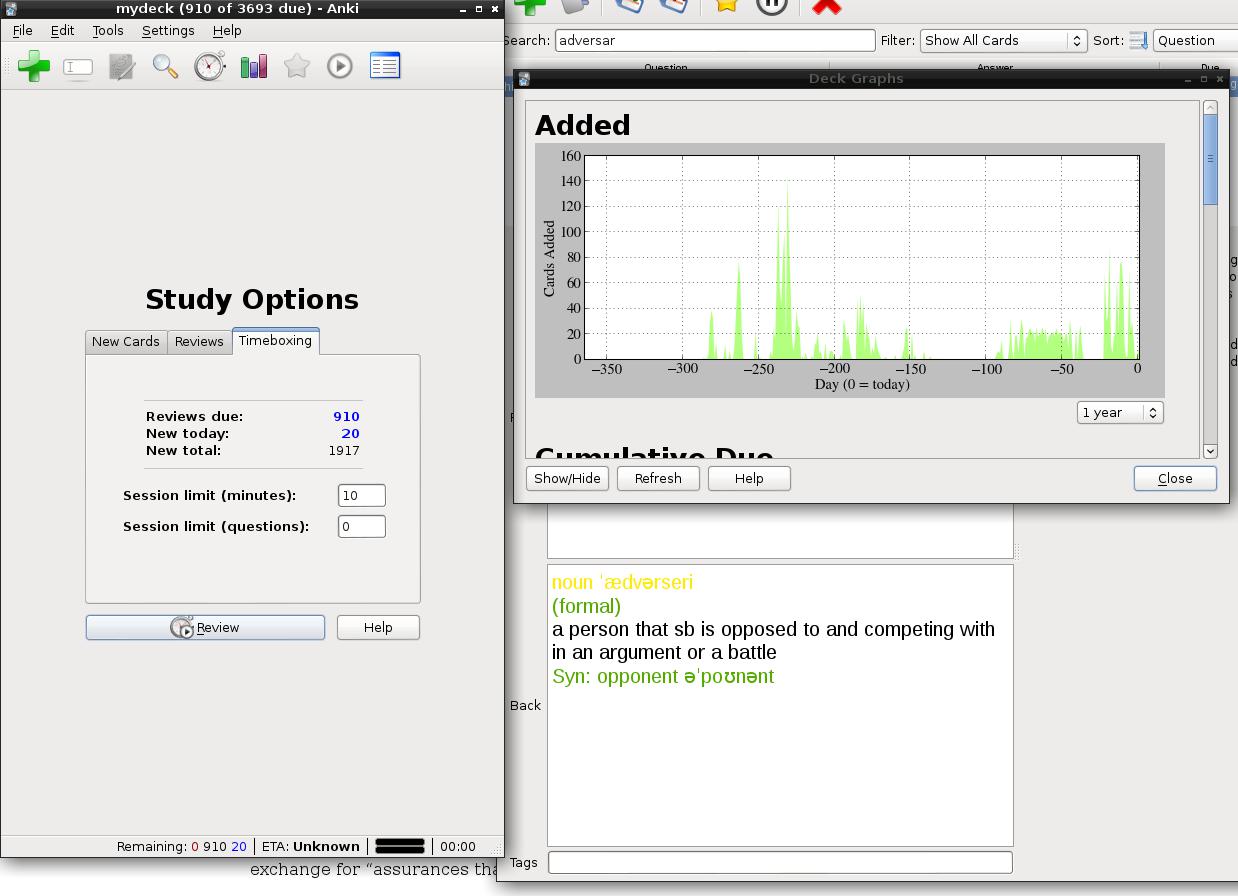
Task: Click Refresh in Deck Graphs
Action: point(658,478)
